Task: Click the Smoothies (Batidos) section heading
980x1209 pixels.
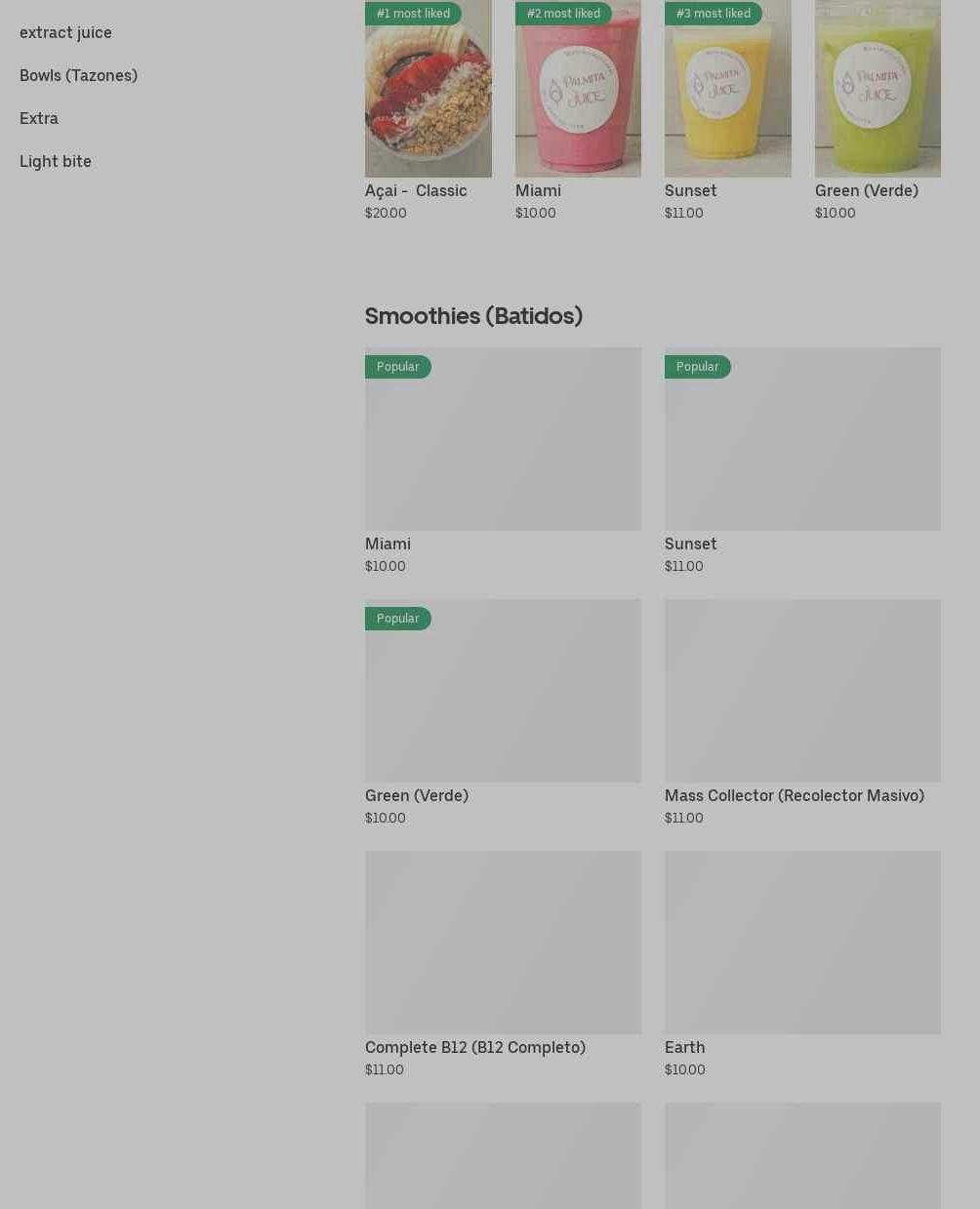Action: point(473,315)
